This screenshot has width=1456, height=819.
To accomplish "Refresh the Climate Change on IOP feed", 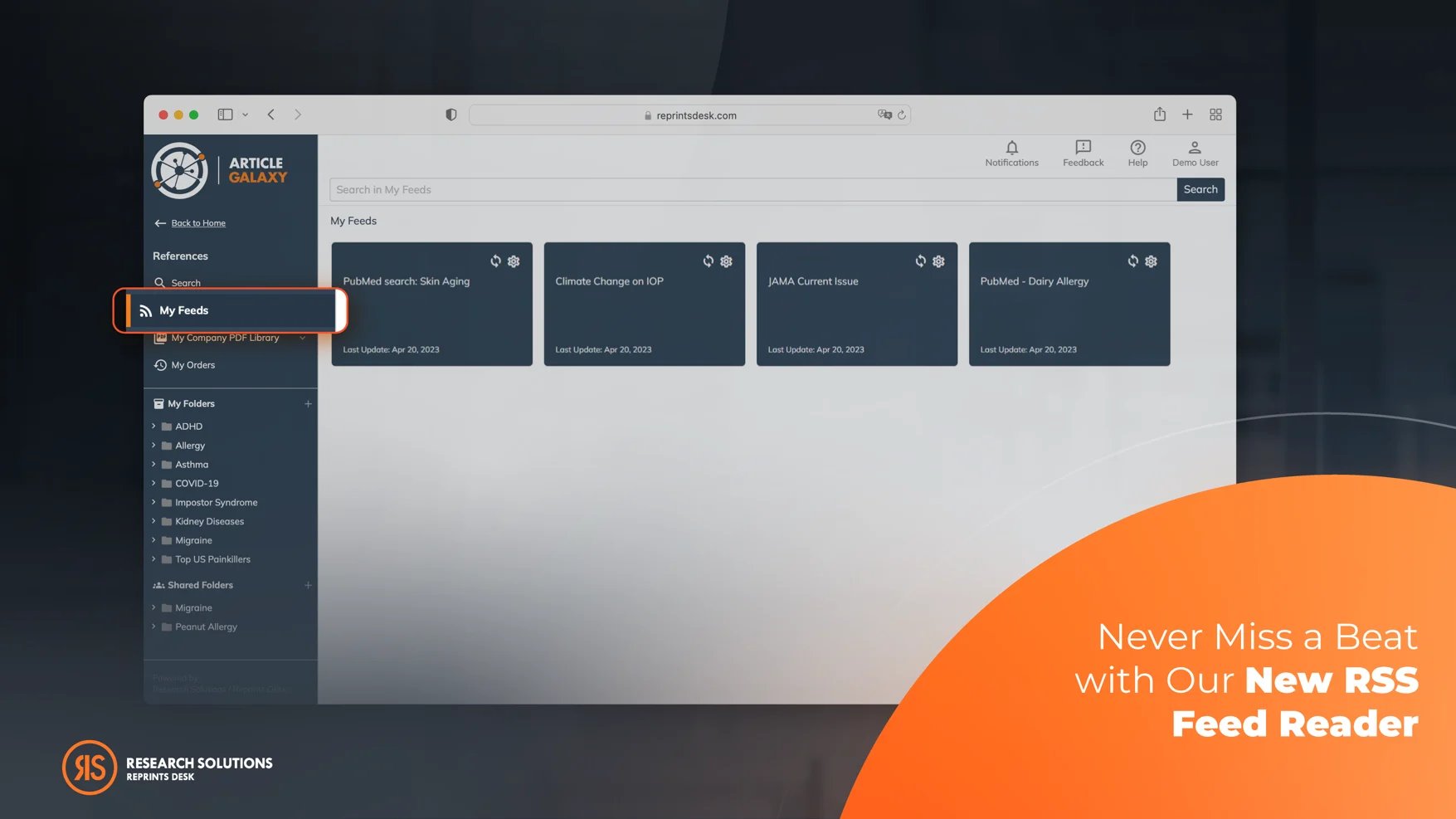I will (x=708, y=261).
